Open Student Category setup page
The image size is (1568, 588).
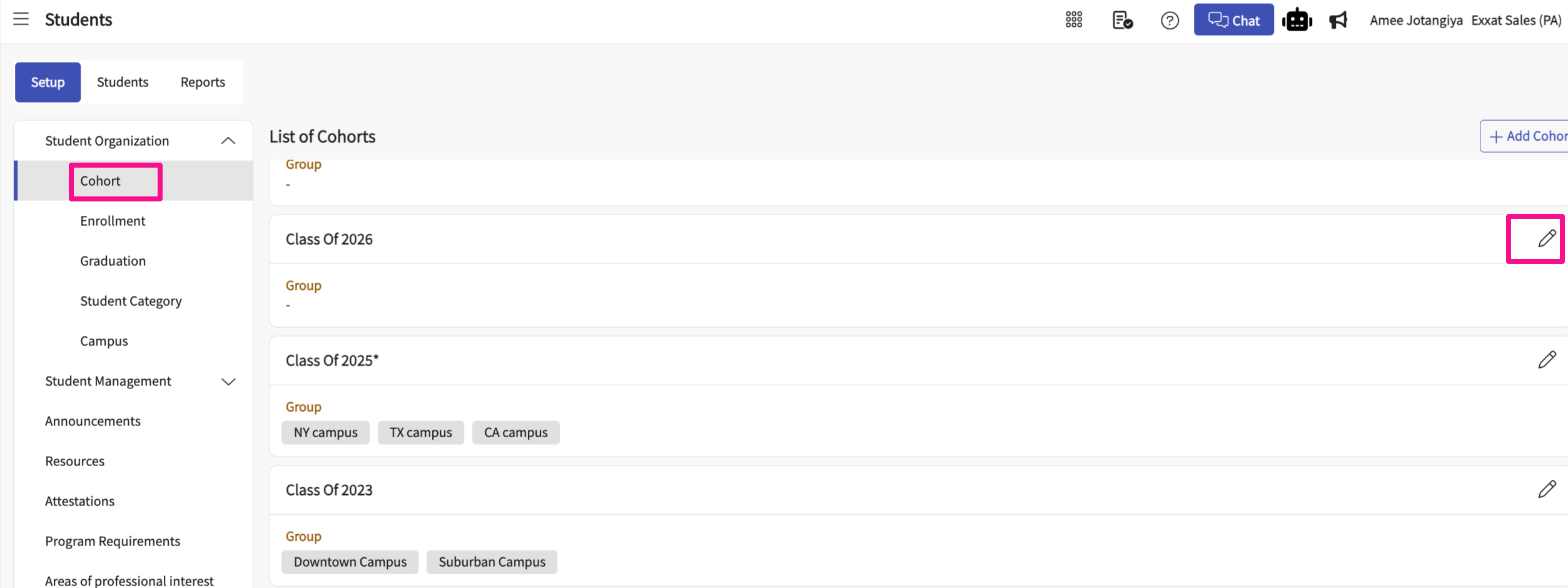click(131, 301)
